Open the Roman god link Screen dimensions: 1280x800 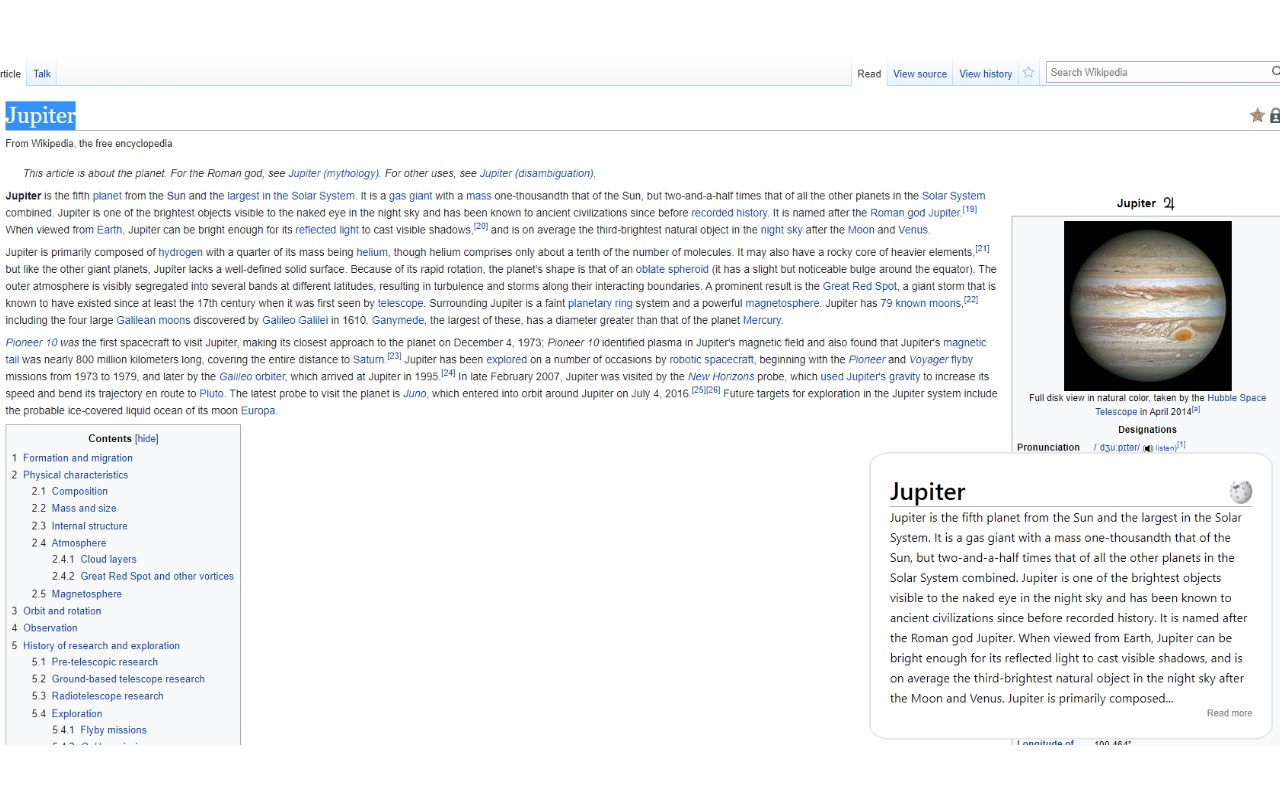tap(915, 213)
